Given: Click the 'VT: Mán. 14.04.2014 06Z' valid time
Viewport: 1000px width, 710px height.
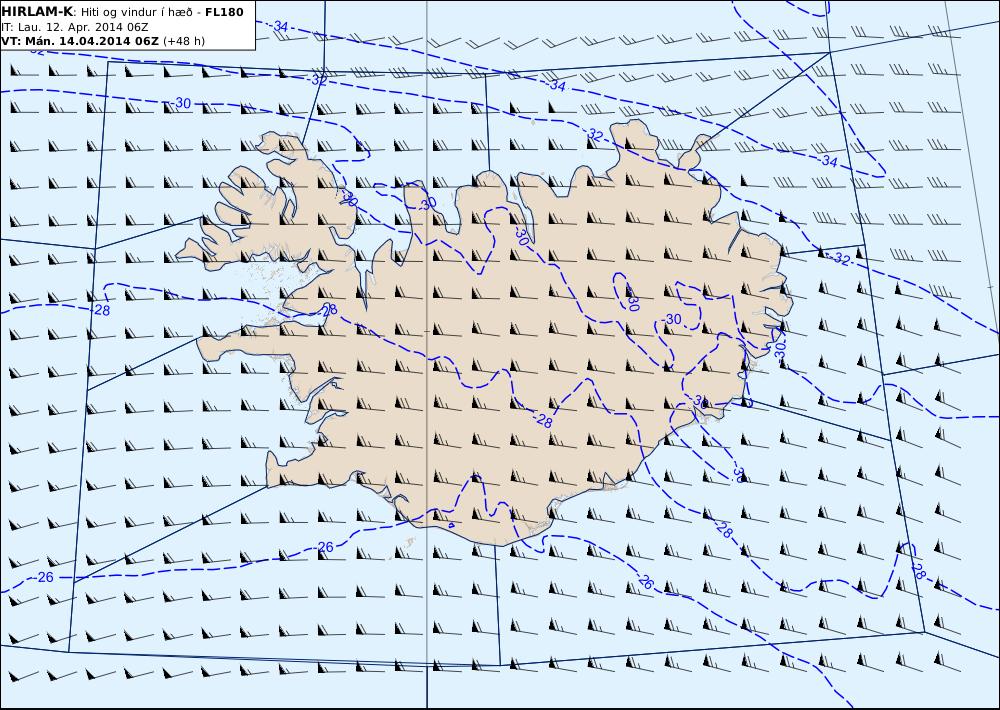Looking at the screenshot, I should pyautogui.click(x=80, y=41).
